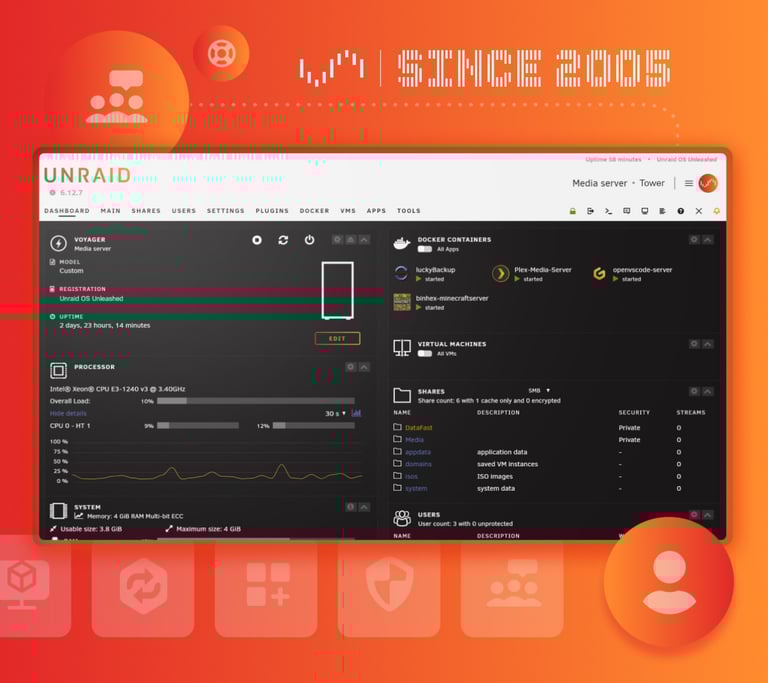Click the luckyBackup container icon
Viewport: 768px width, 683px height.
(x=401, y=273)
